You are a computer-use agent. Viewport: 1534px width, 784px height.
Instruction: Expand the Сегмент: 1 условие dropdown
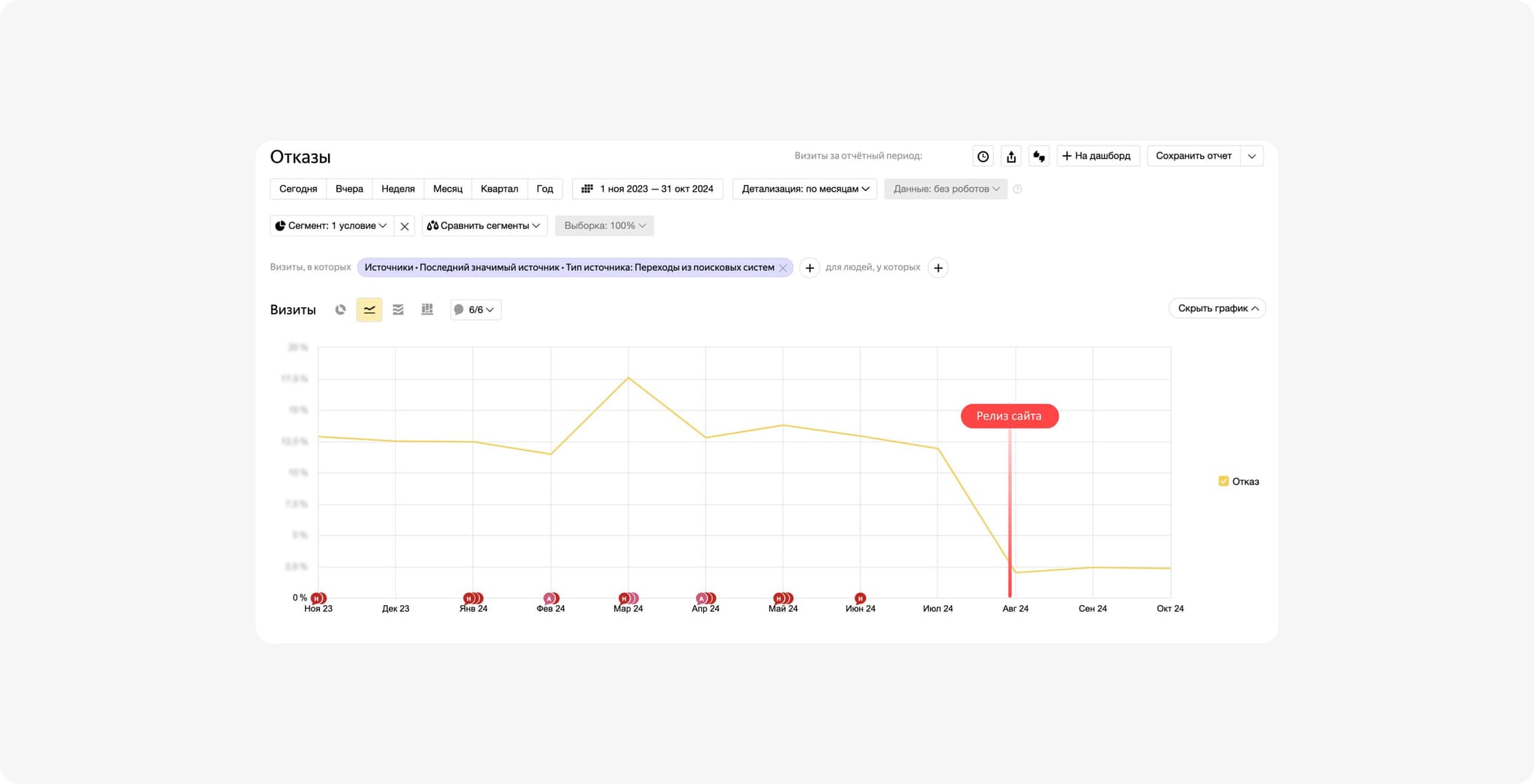tap(331, 226)
